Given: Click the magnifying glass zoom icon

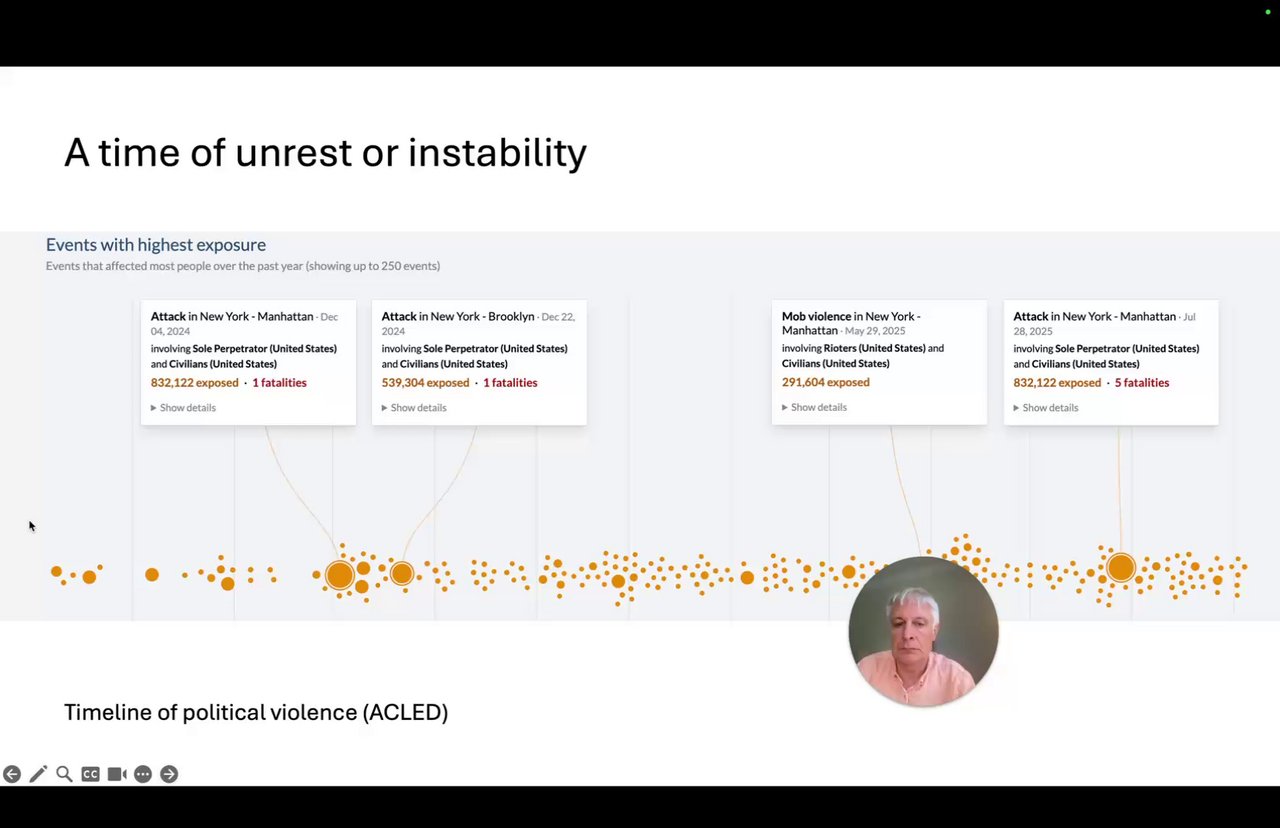Looking at the screenshot, I should click(64, 774).
